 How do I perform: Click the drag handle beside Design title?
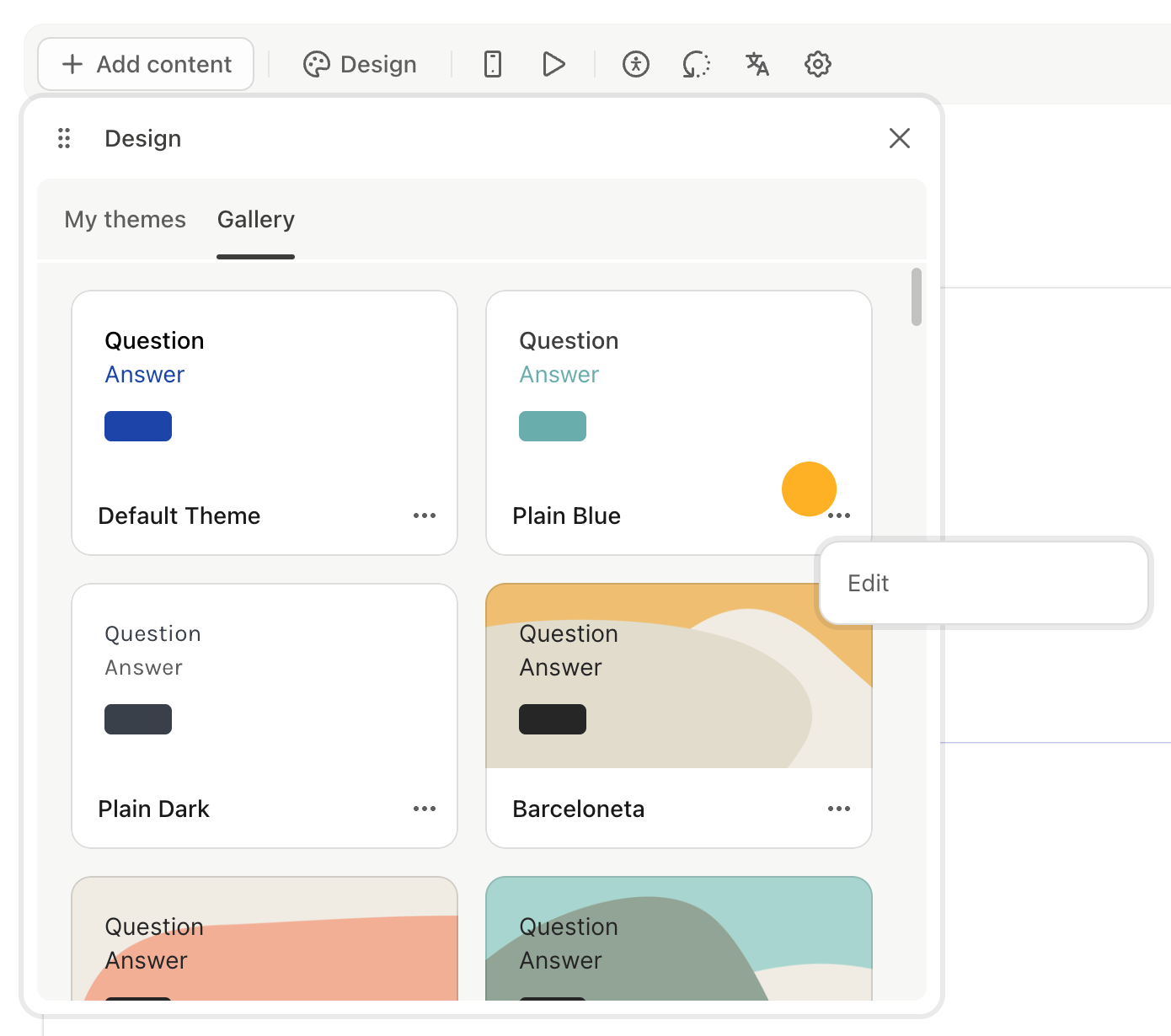pos(64,138)
